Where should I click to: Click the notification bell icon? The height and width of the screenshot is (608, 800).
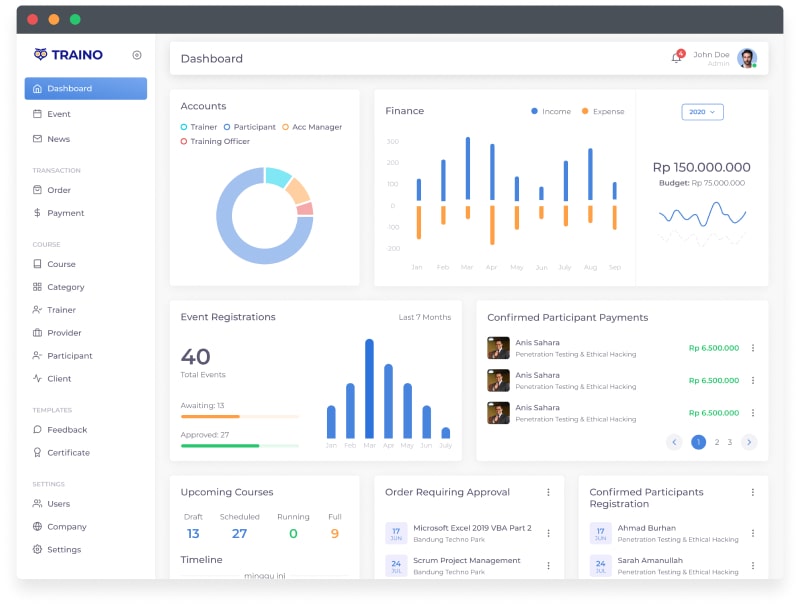[x=676, y=58]
